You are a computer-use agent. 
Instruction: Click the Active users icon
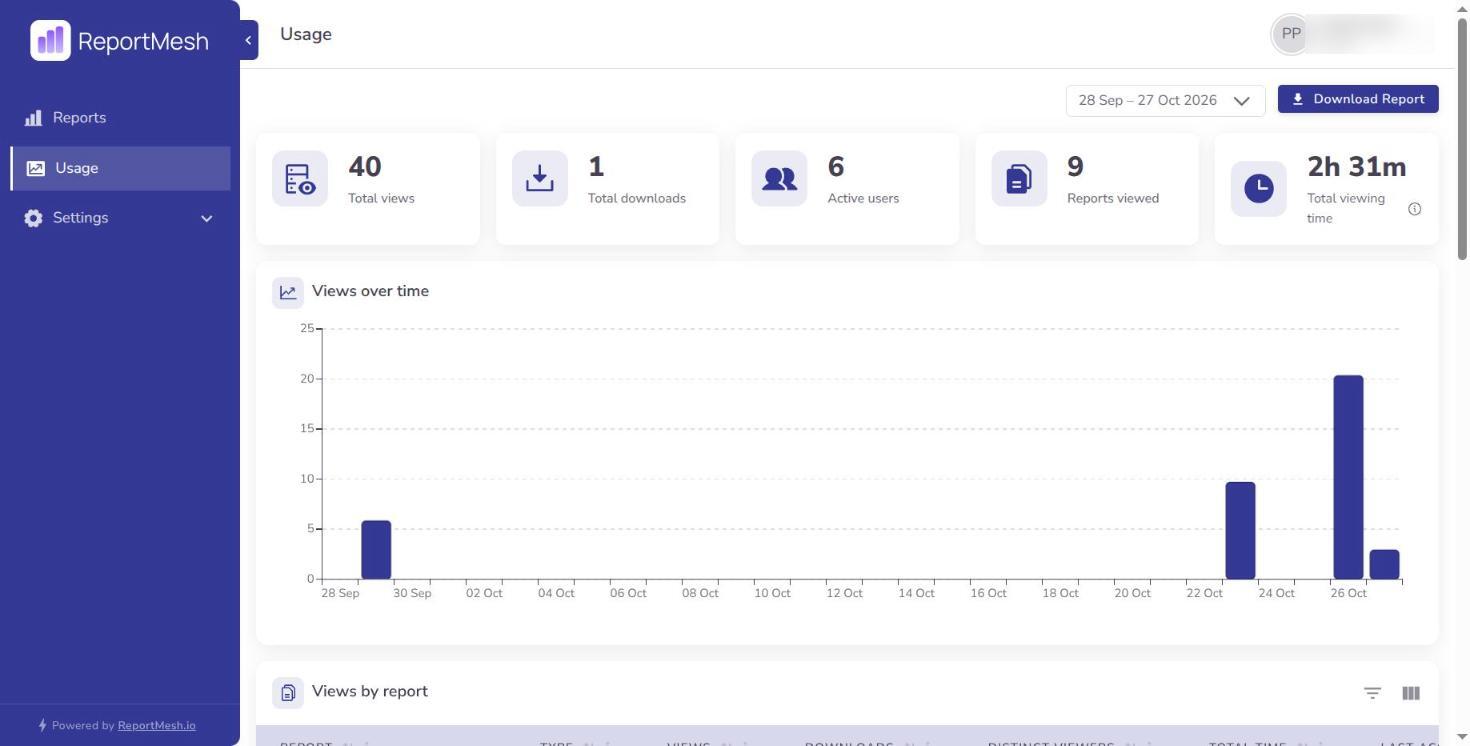coord(779,179)
